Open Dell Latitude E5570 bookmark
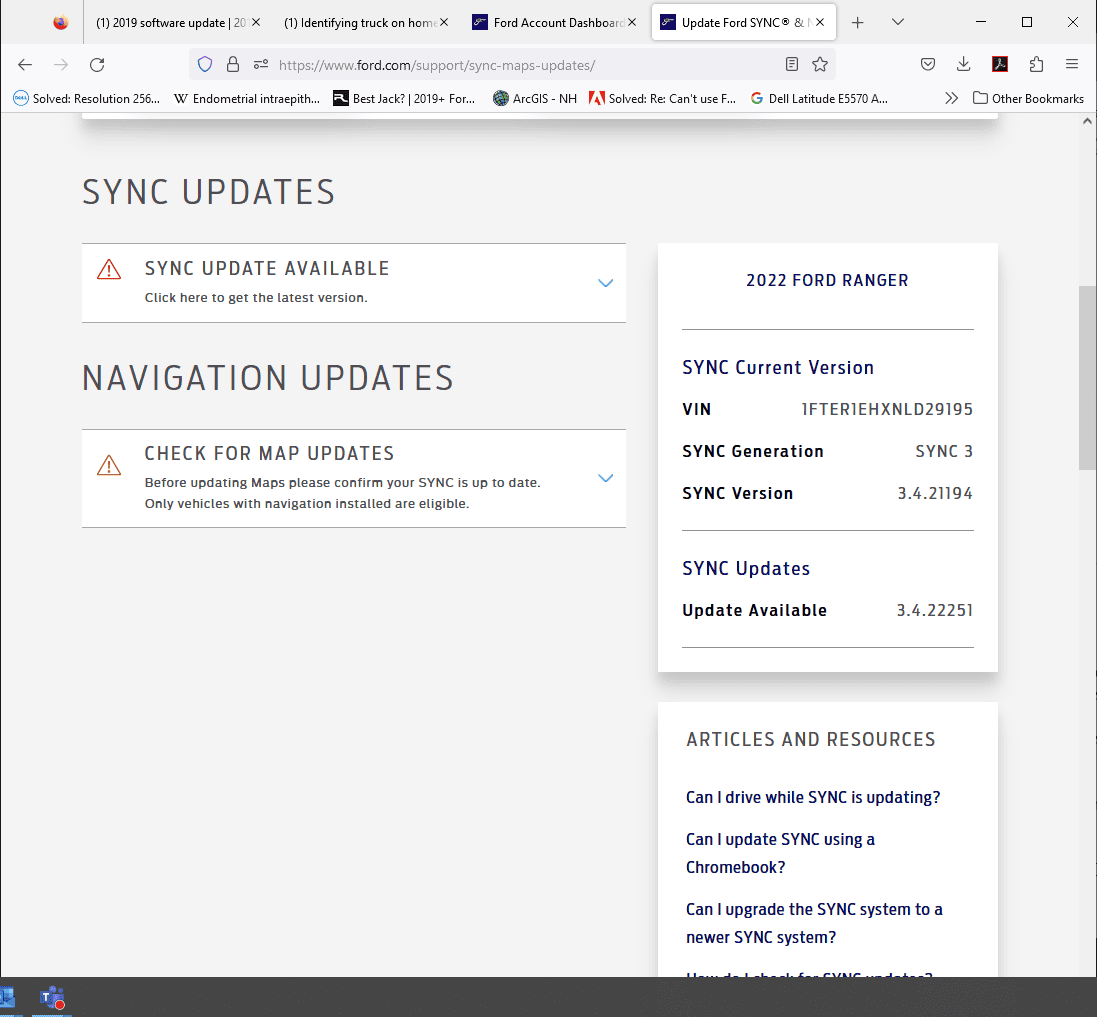The height and width of the screenshot is (1017, 1097). pos(819,99)
